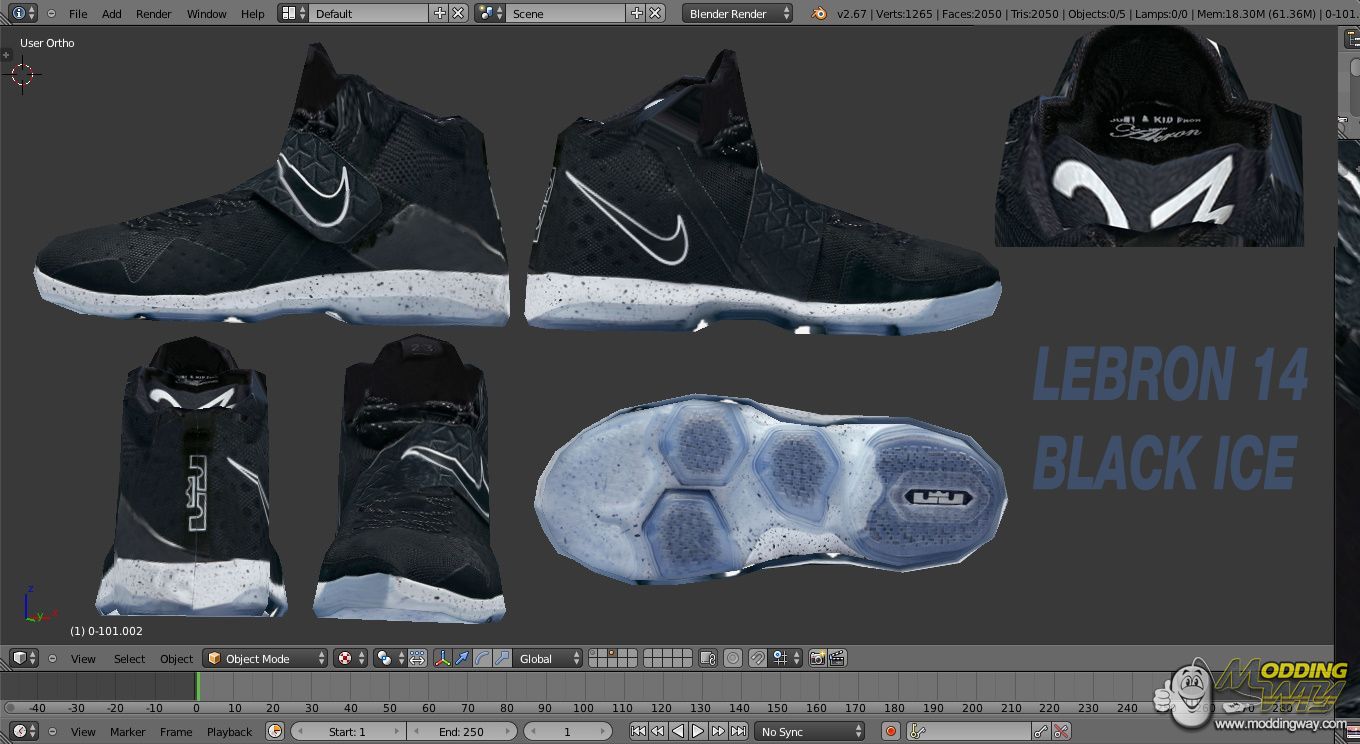Image resolution: width=1360 pixels, height=744 pixels.
Task: Click the delete keyframe icon in timeline
Action: click(x=1061, y=732)
